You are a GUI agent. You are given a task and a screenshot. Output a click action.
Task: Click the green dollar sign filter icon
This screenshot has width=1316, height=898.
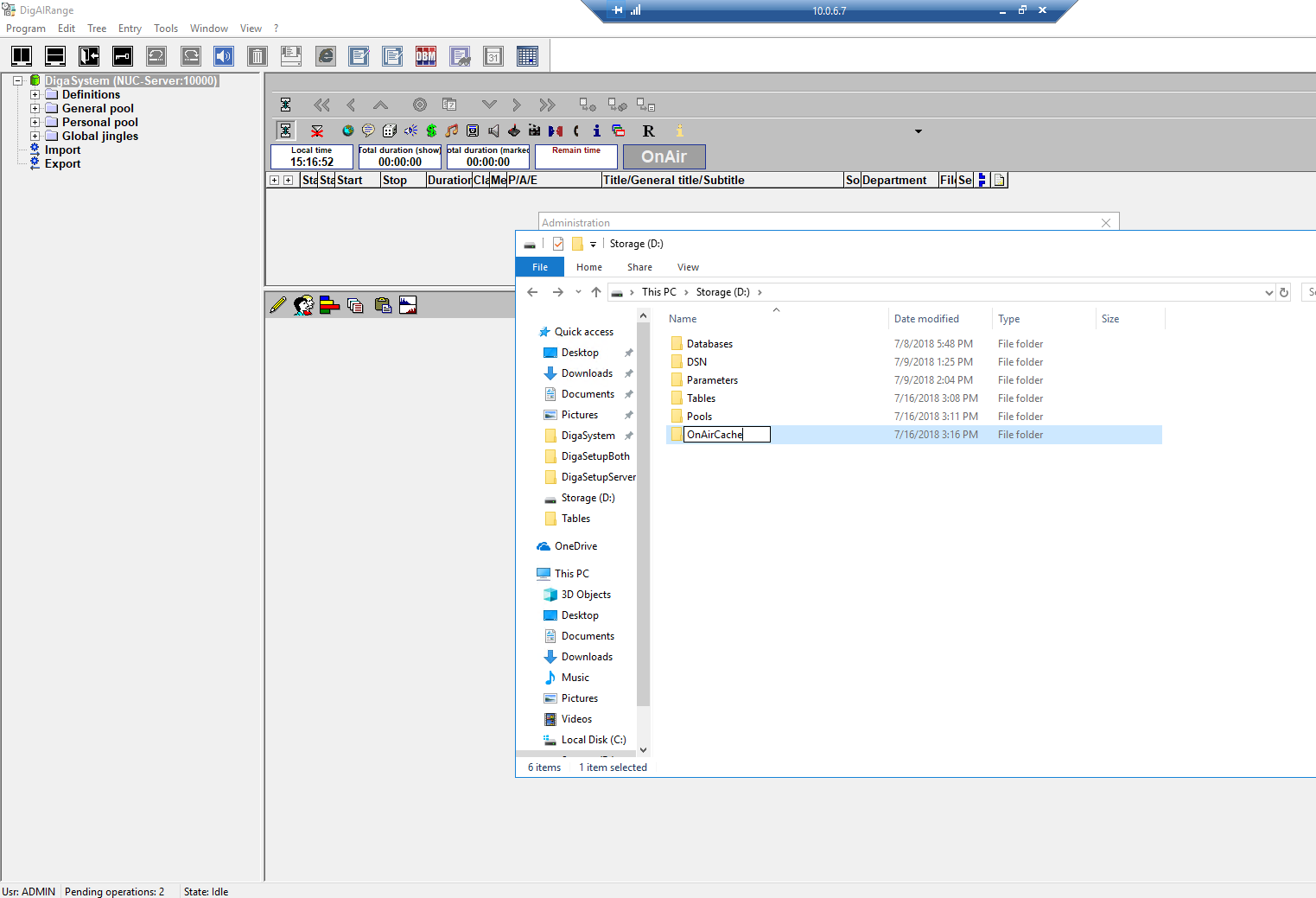431,131
